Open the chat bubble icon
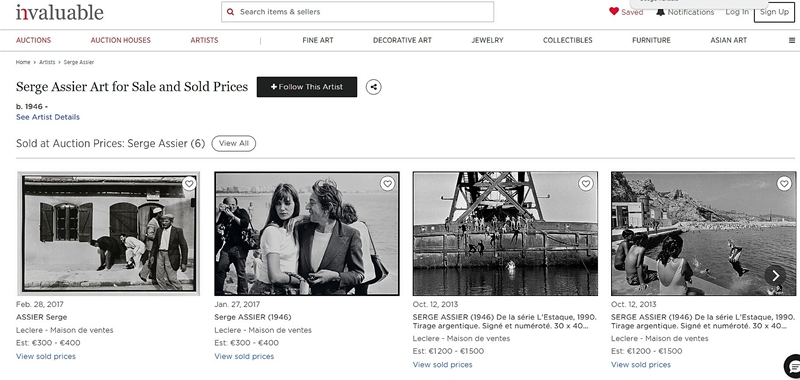The image size is (800, 380). [x=792, y=366]
